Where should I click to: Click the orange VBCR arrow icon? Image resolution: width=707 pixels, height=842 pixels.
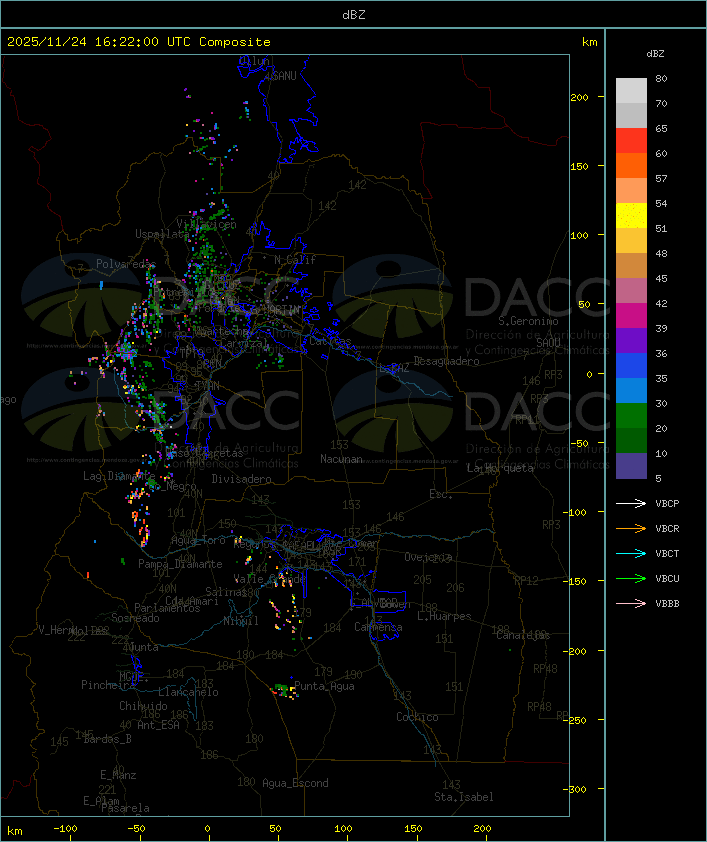[631, 528]
